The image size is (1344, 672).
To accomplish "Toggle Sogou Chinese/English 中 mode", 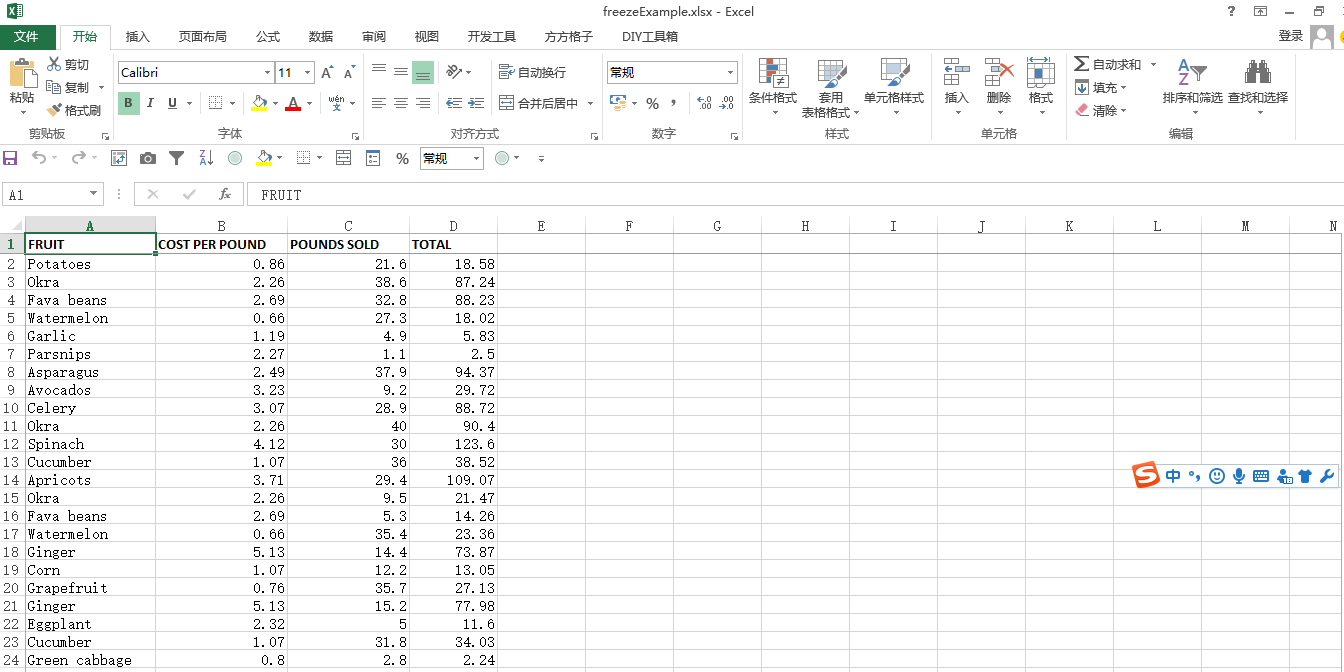I will pyautogui.click(x=1173, y=476).
